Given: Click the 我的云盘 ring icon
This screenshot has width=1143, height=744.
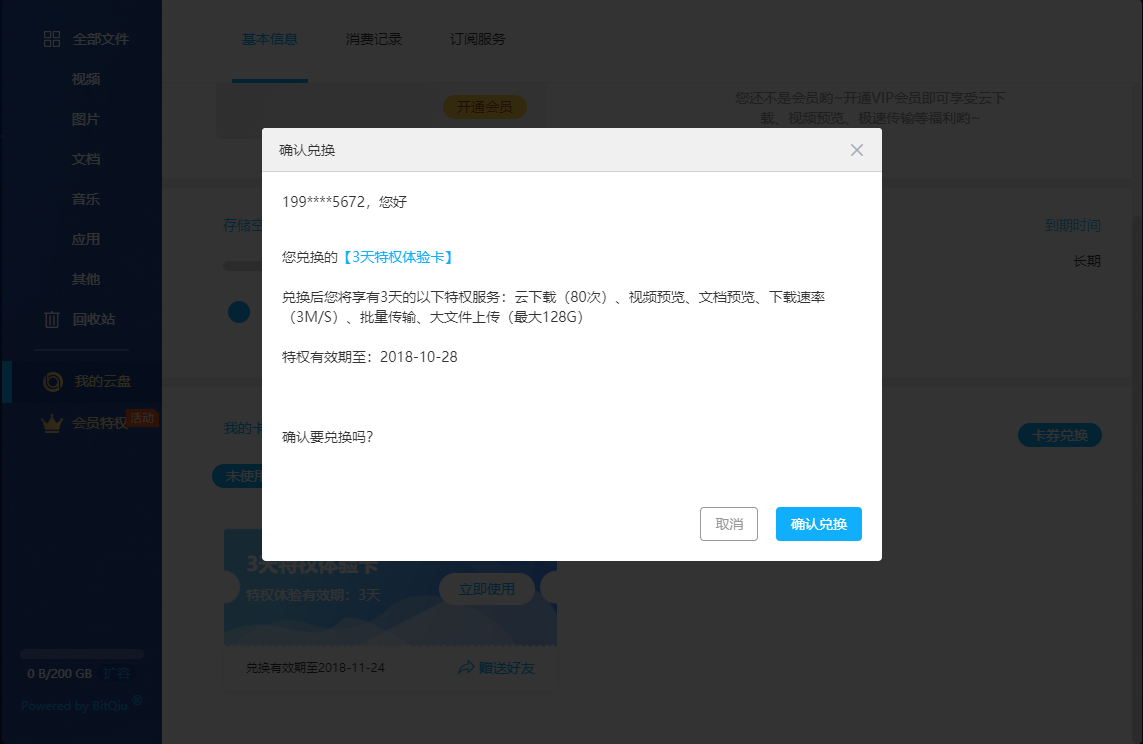Looking at the screenshot, I should 52,381.
